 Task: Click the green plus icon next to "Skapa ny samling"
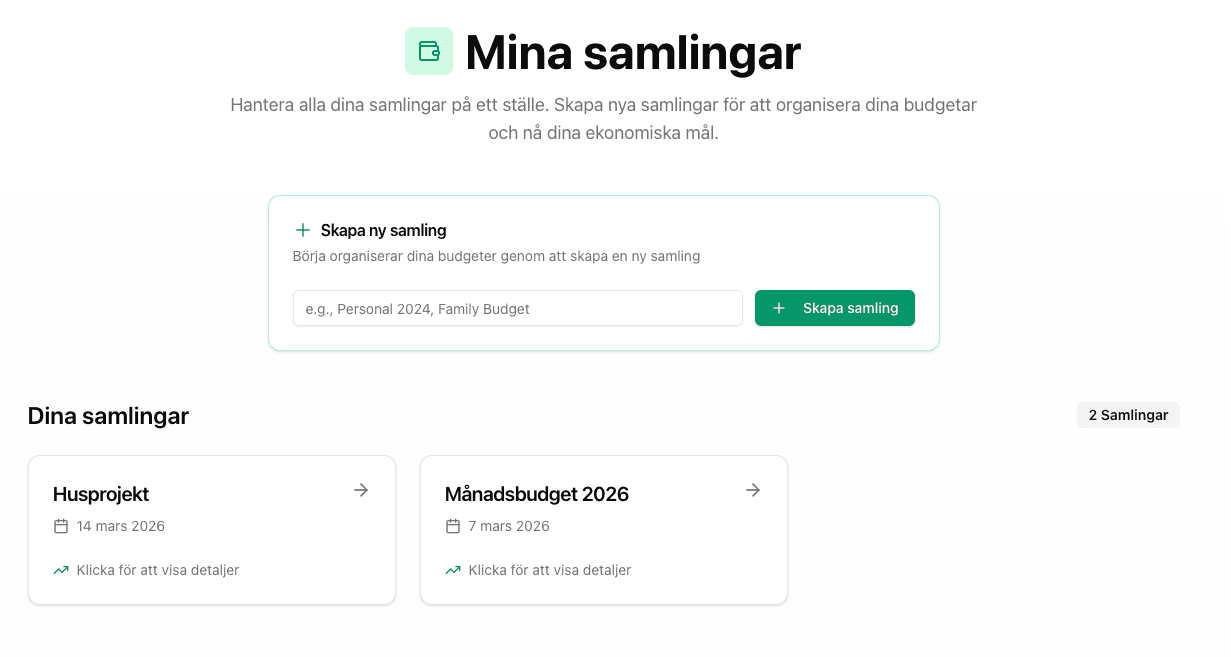point(301,229)
